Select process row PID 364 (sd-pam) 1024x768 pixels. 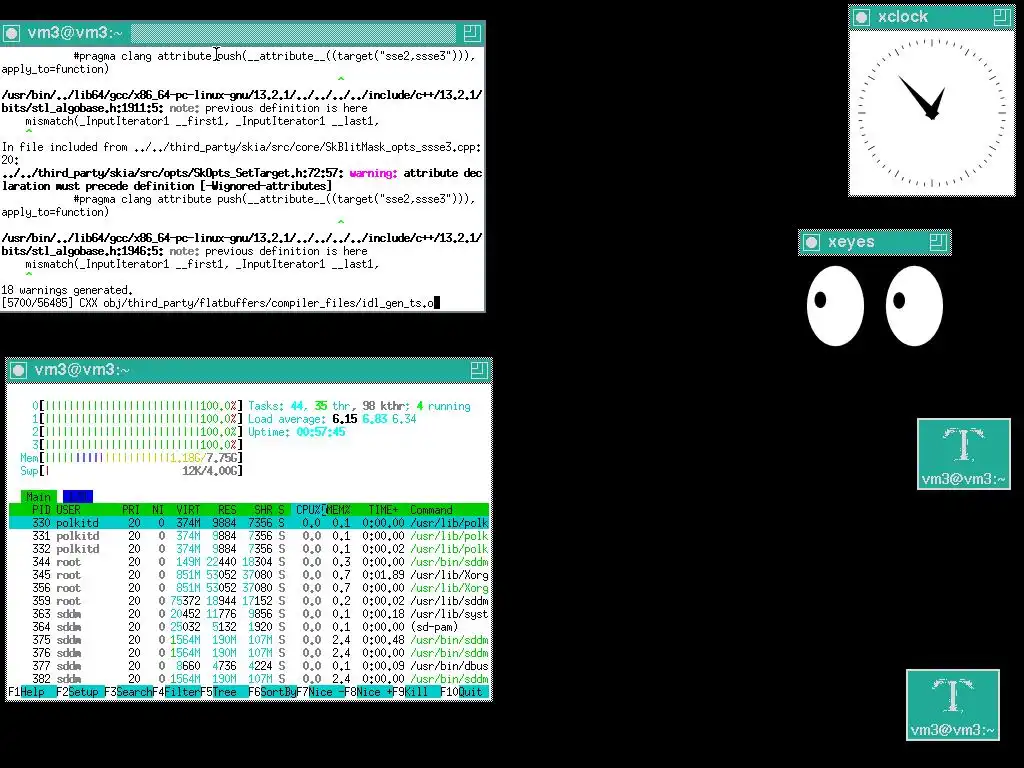click(x=249, y=627)
